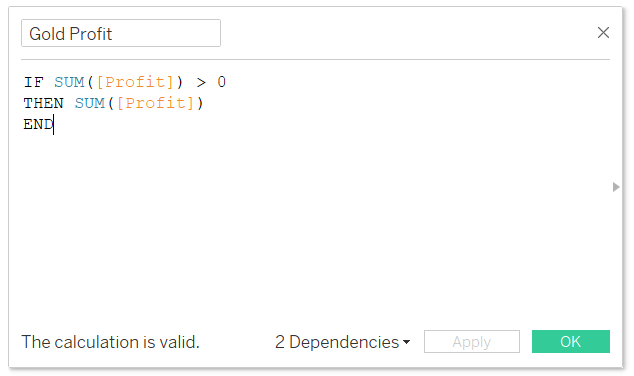Click the greater-than operator in formula

pos(201,82)
